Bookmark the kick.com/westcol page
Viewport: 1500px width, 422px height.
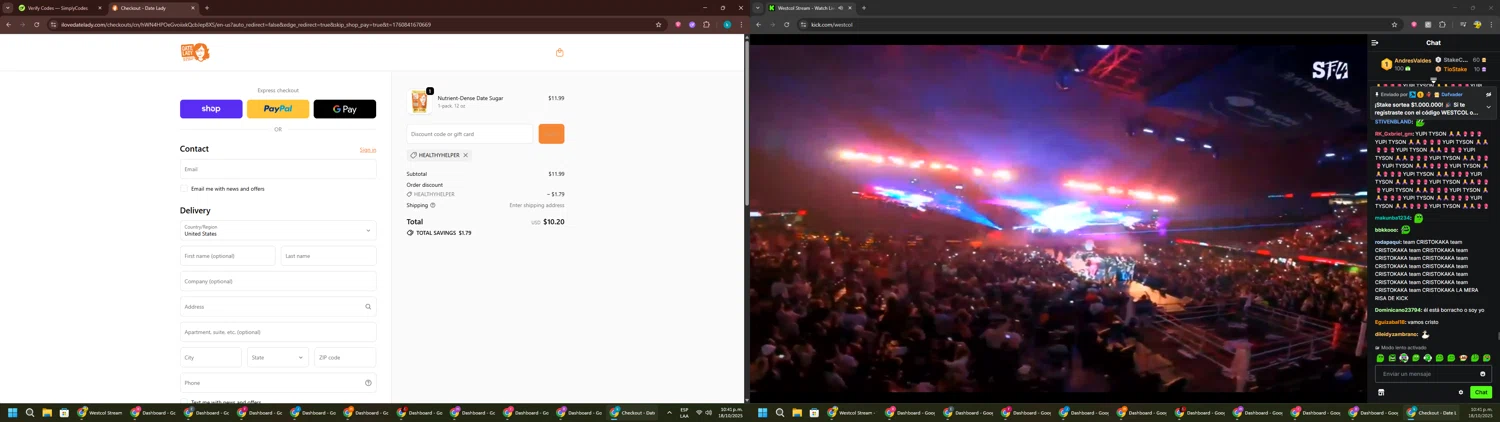click(x=1394, y=25)
